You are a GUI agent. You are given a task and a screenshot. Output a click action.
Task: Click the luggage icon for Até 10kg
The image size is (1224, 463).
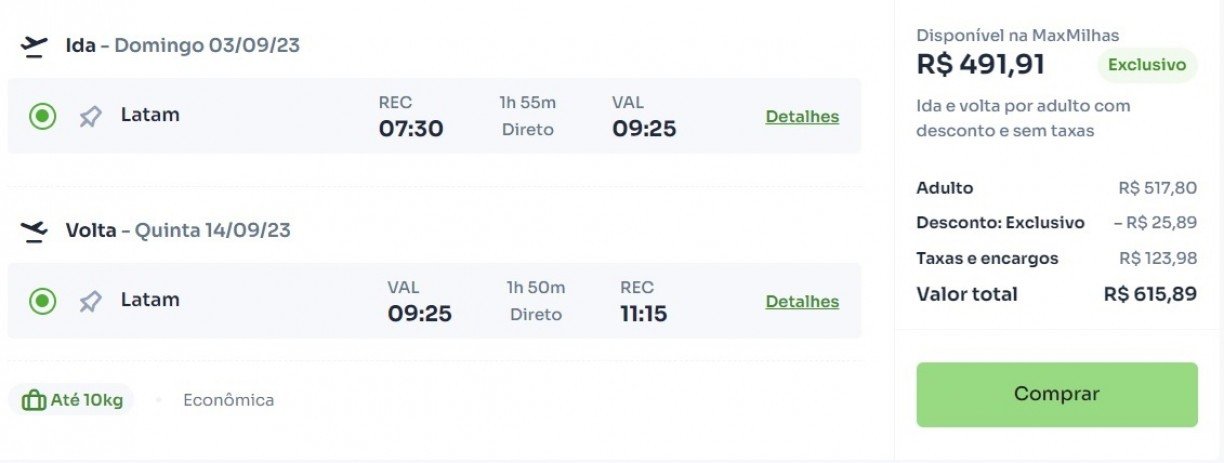click(x=34, y=401)
